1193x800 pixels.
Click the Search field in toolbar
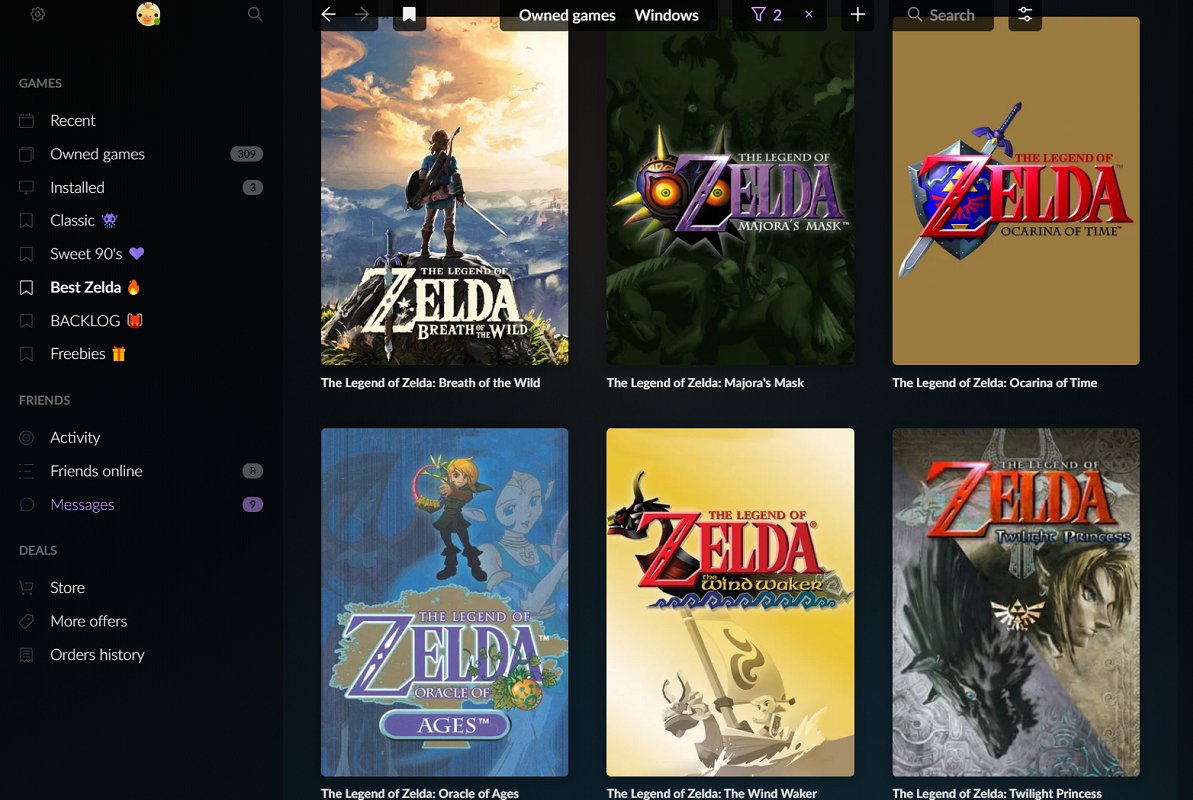point(942,14)
